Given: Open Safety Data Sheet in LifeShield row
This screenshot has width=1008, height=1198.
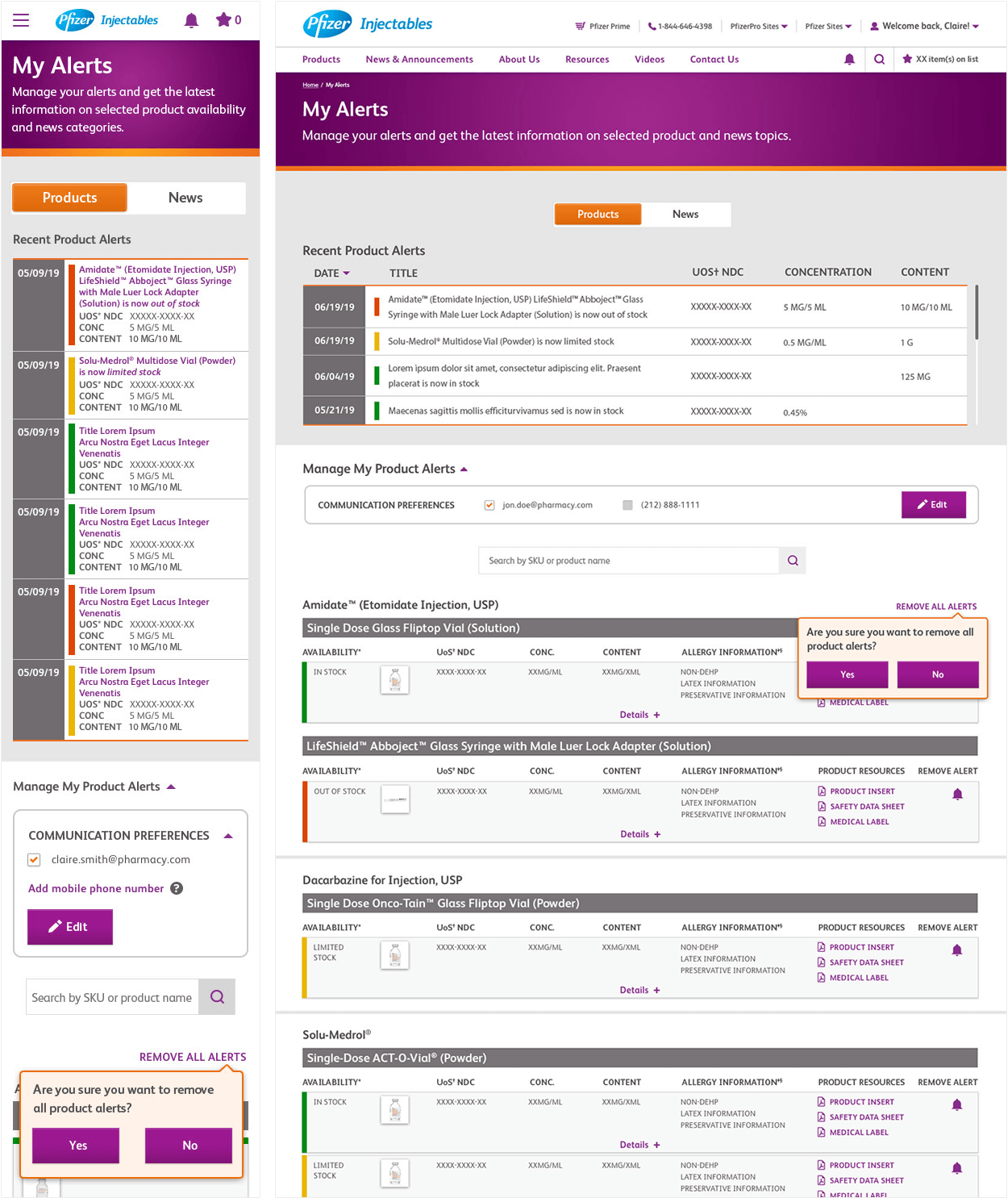Looking at the screenshot, I should pyautogui.click(x=860, y=807).
